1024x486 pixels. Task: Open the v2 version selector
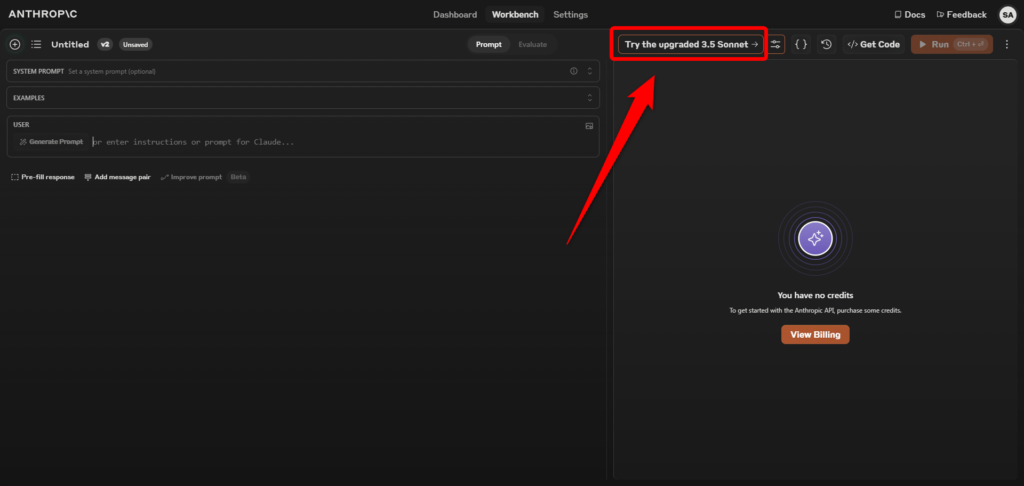click(x=105, y=44)
